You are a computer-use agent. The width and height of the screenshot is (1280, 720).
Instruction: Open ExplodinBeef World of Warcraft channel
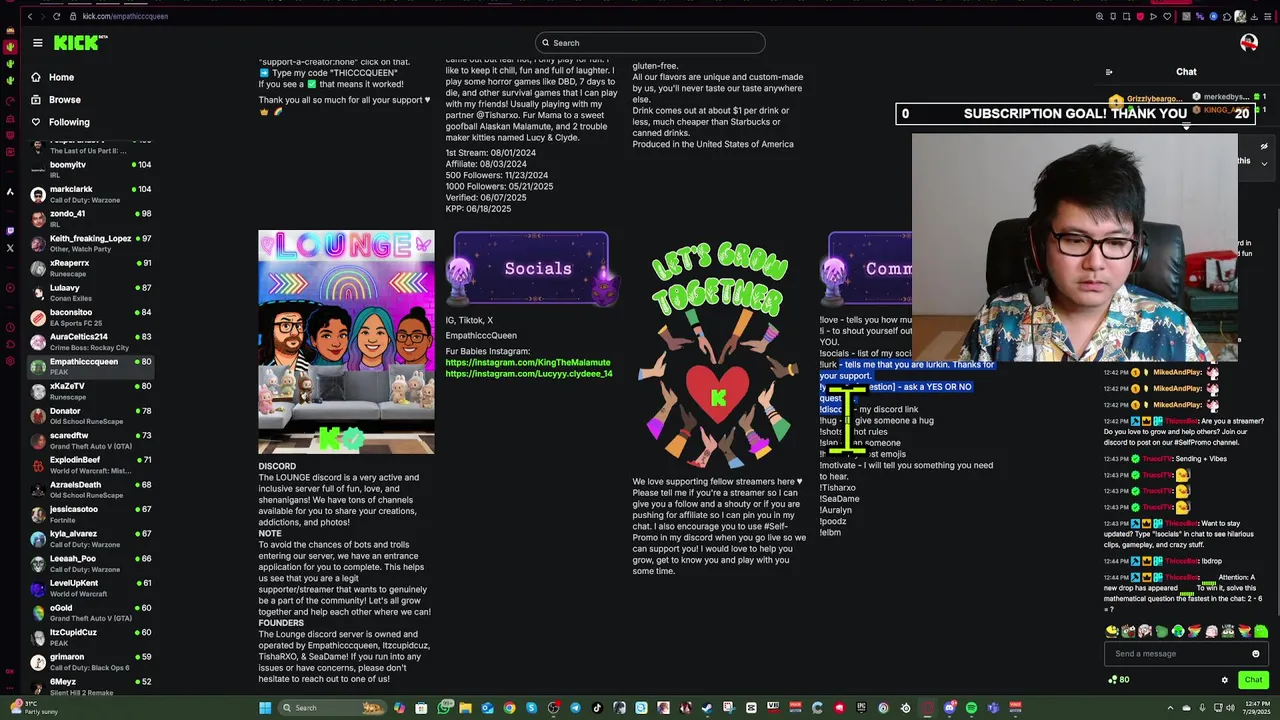tap(90, 465)
